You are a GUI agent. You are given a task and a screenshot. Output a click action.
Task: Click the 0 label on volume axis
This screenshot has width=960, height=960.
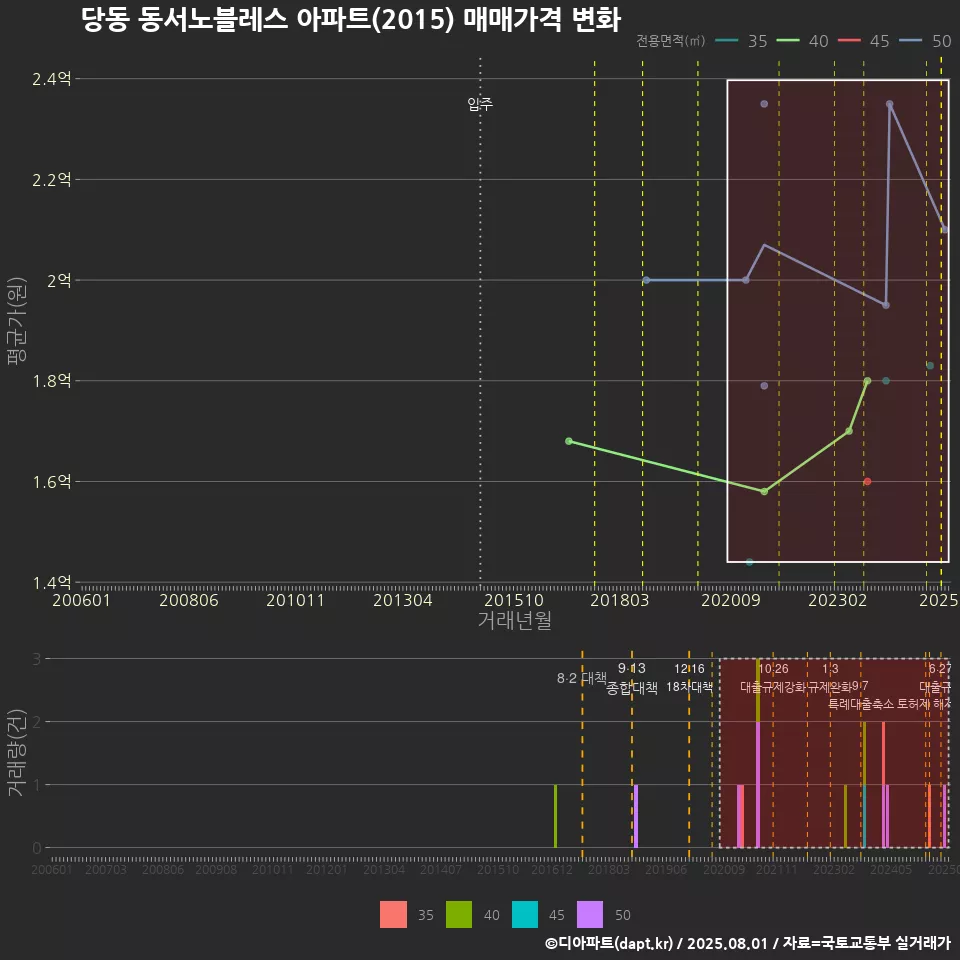click(x=37, y=848)
